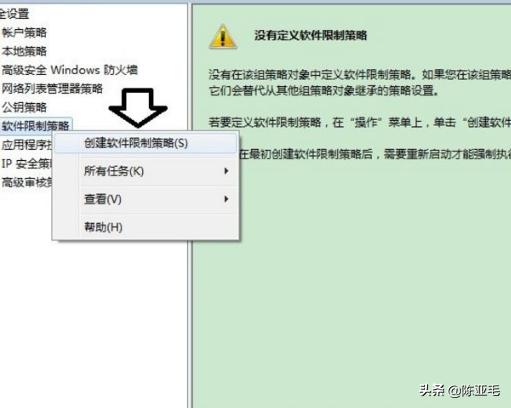Select the IP 安全策略 tree node
The width and height of the screenshot is (511, 408).
click(27, 164)
